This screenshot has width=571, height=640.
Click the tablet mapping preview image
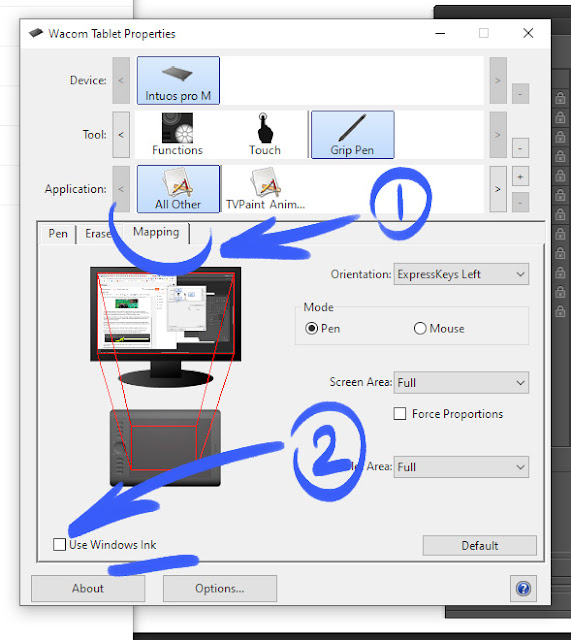pos(165,448)
